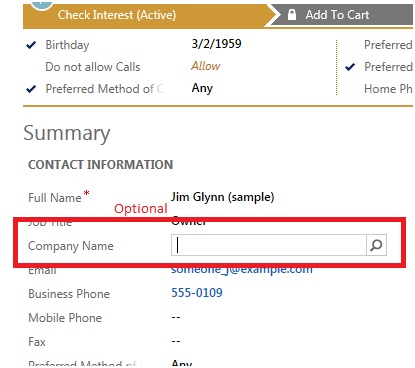This screenshot has height=368, width=415.
Task: Click the CONTACT INFORMATION section header
Action: [101, 165]
